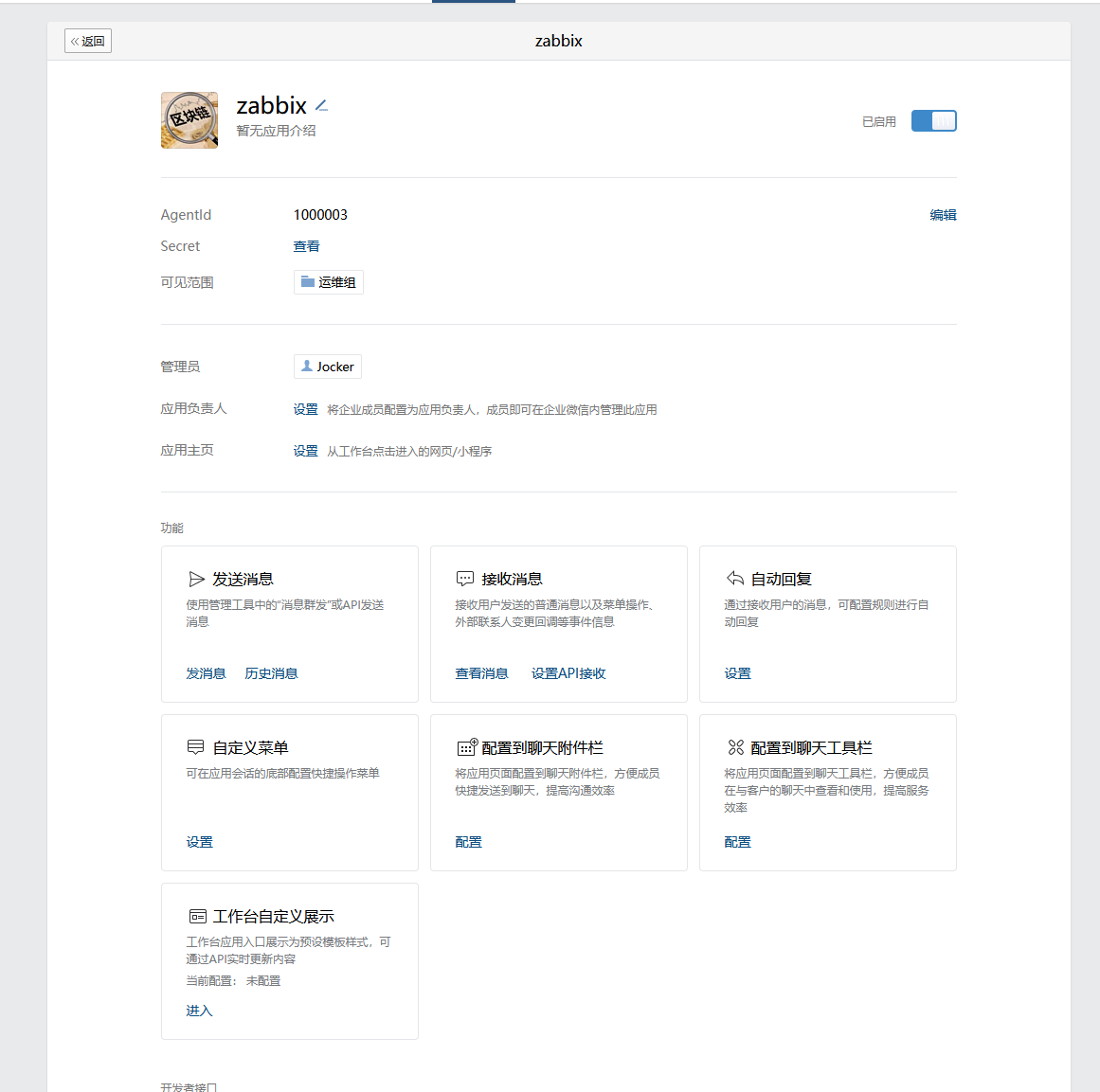
Task: Click the 配置到聊天工具栏 icon
Action: coord(735,747)
